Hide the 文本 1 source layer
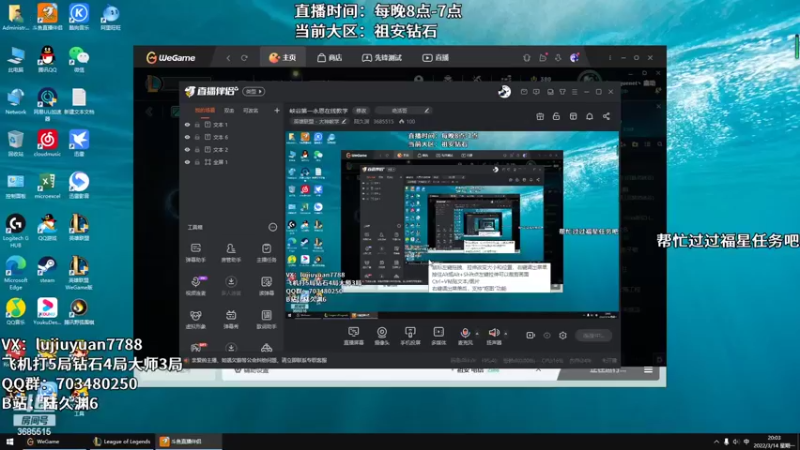Image resolution: width=800 pixels, height=450 pixels. point(187,124)
